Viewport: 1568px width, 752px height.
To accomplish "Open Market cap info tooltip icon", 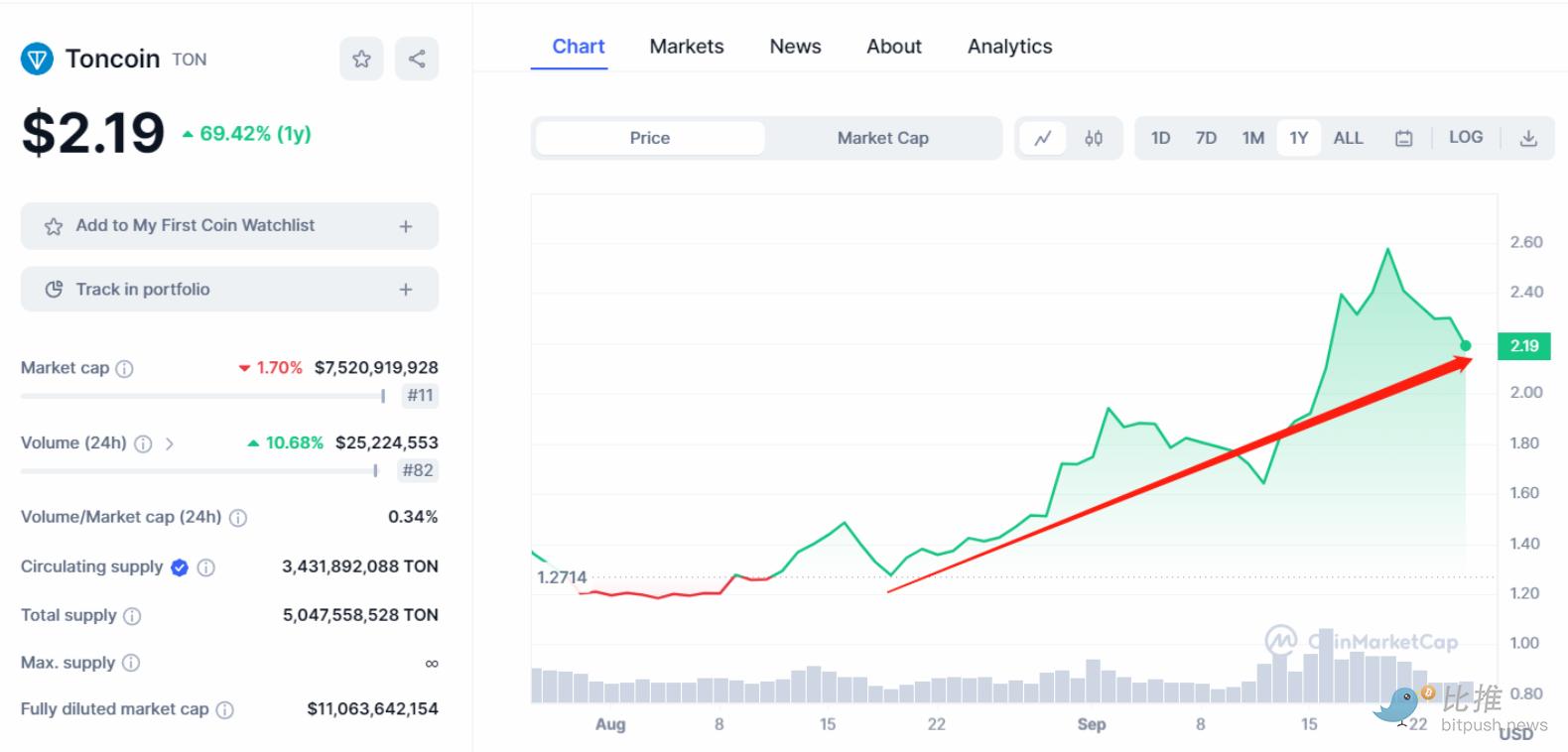I will [x=124, y=369].
